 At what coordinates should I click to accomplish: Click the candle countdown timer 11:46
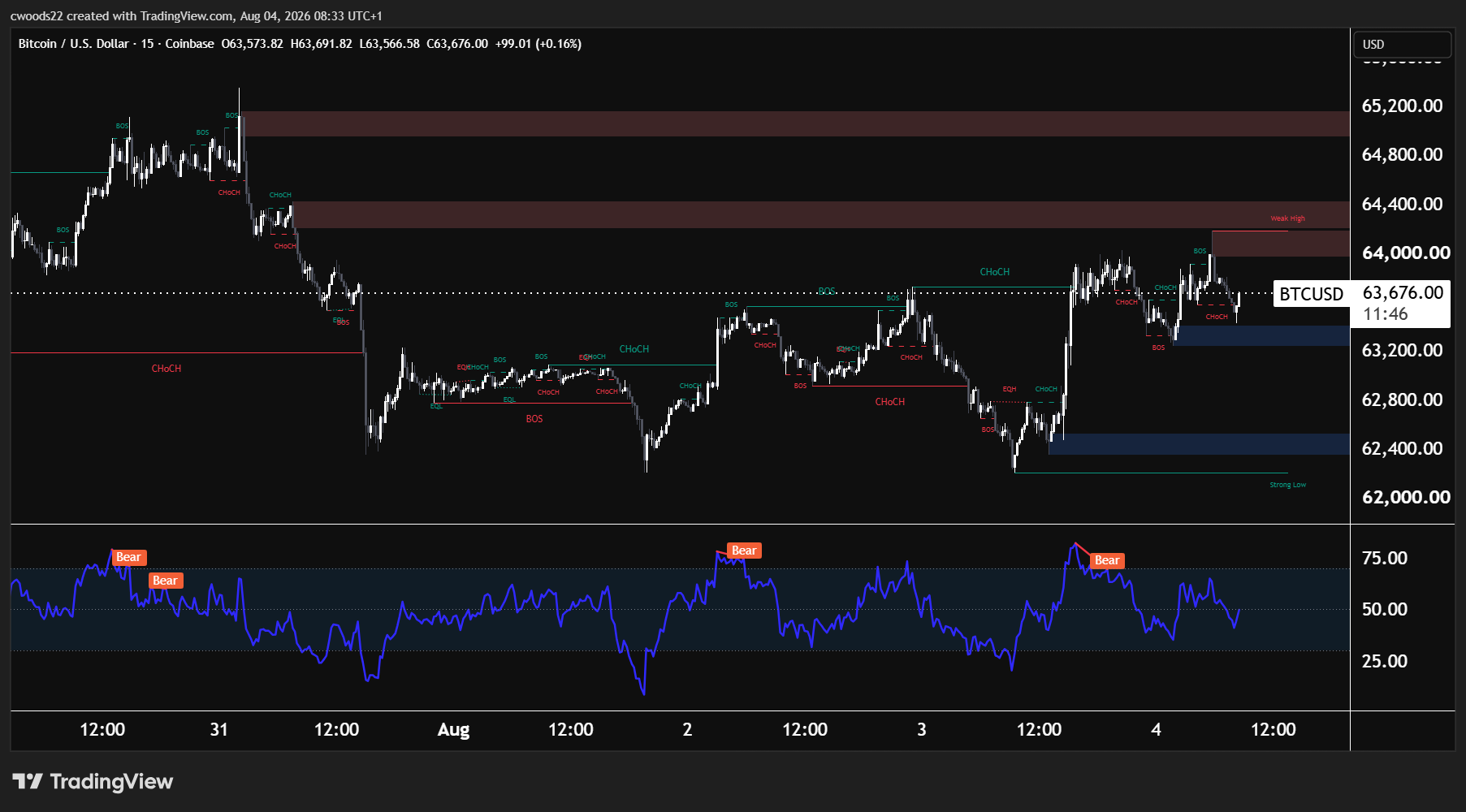point(1386,314)
